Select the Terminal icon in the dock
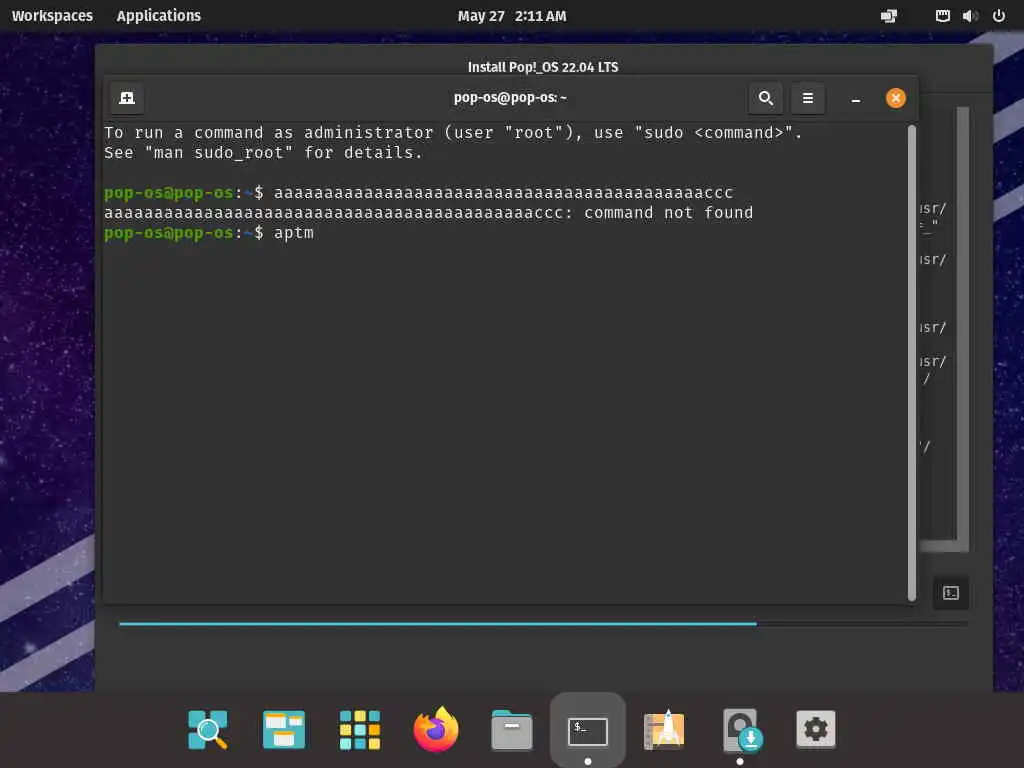1024x768 pixels. (588, 731)
